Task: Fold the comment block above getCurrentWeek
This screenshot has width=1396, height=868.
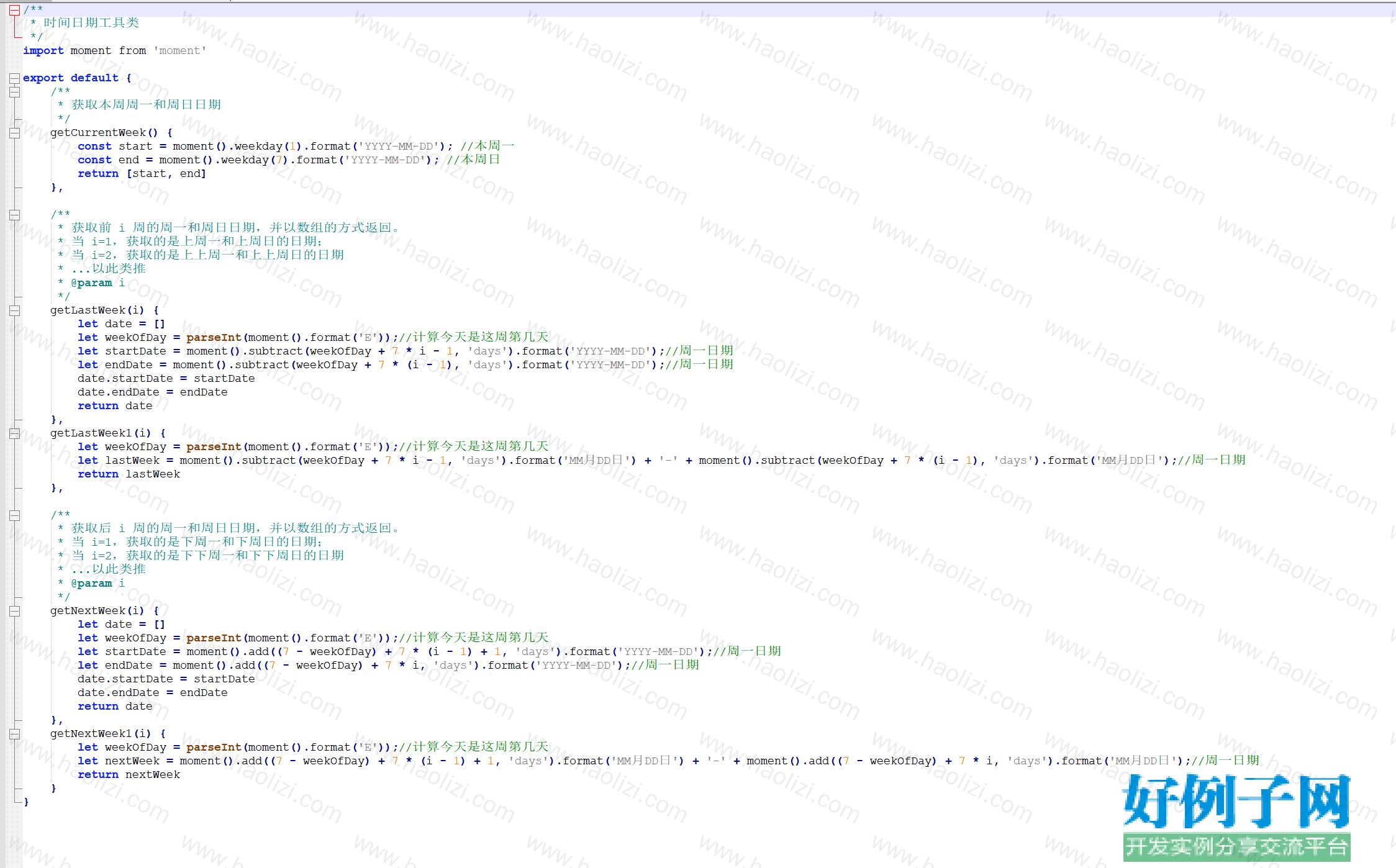Action: pos(14,92)
